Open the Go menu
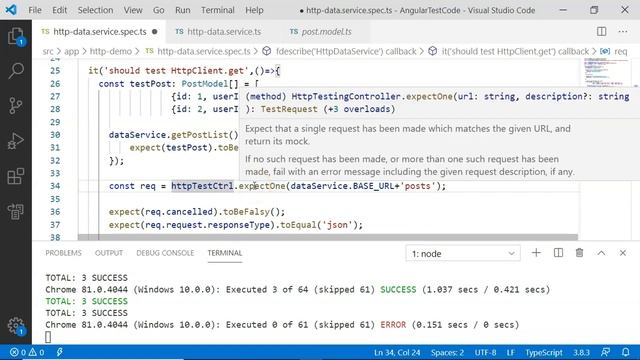 point(158,10)
